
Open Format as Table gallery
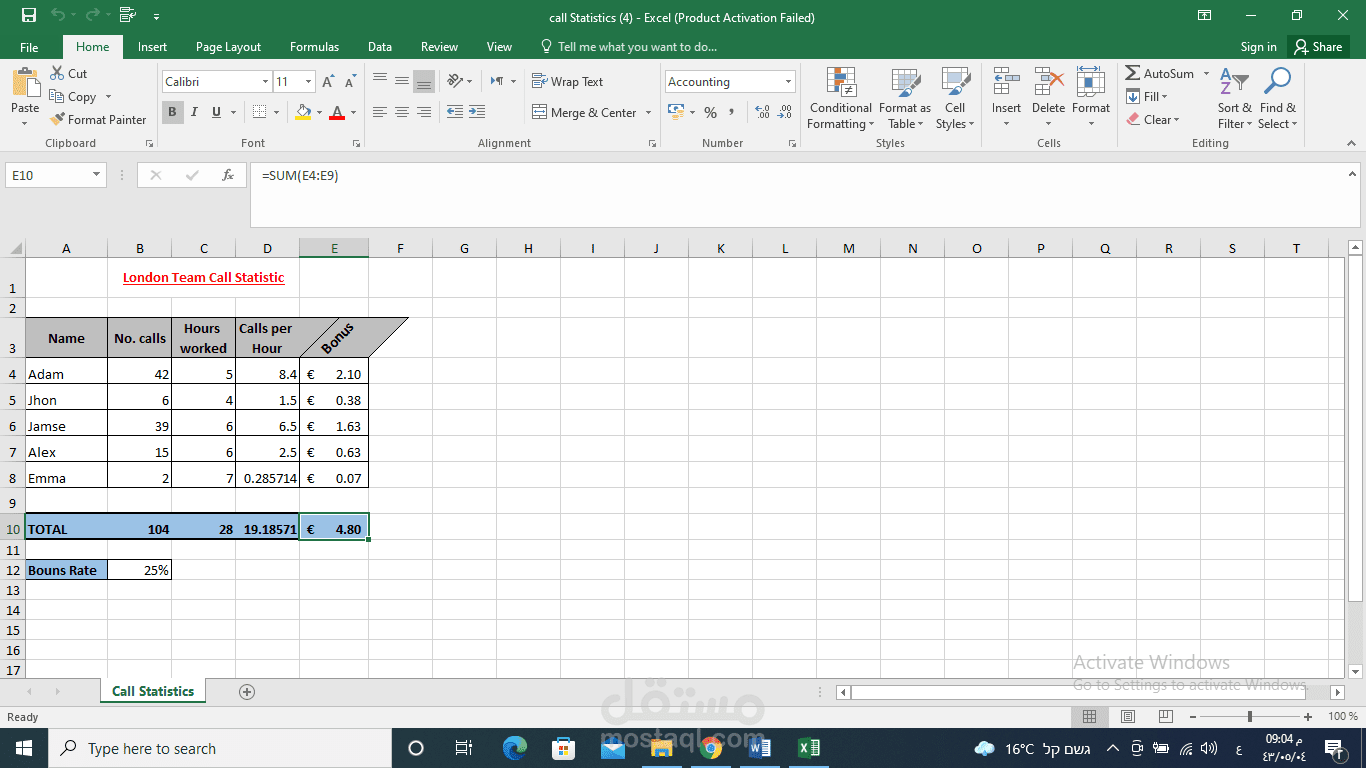click(905, 99)
